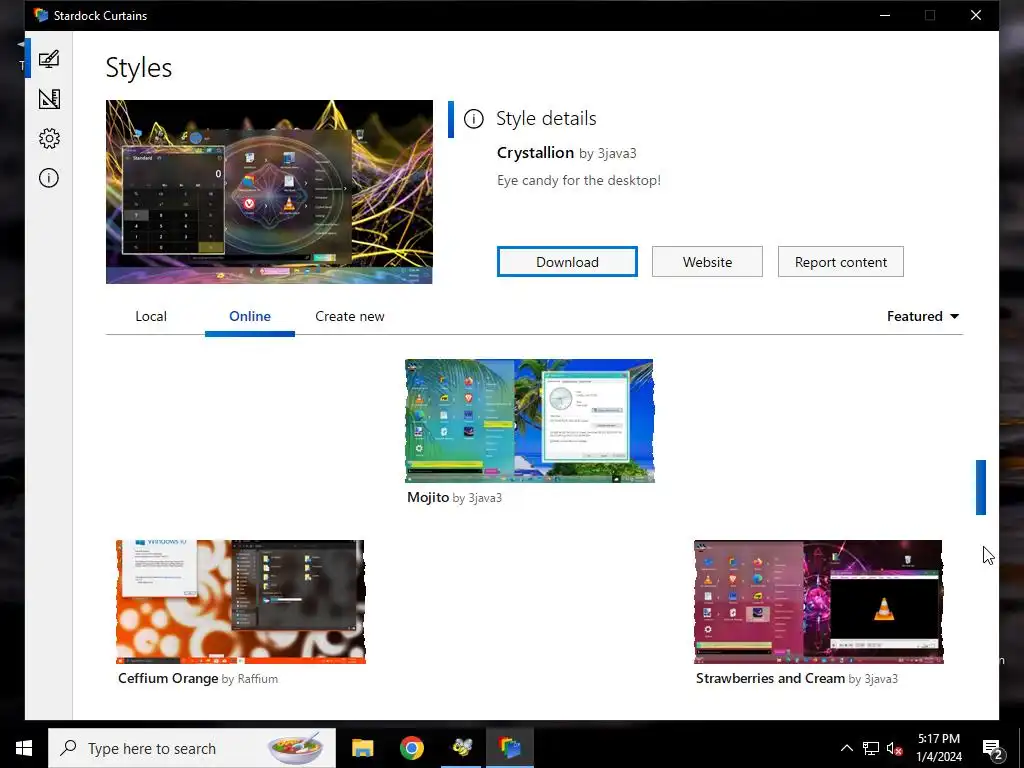Open the bee app taskbar icon
This screenshot has width=1024, height=768.
pyautogui.click(x=462, y=748)
